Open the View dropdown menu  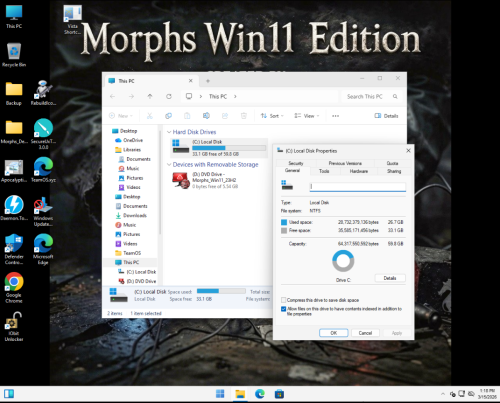click(x=307, y=116)
